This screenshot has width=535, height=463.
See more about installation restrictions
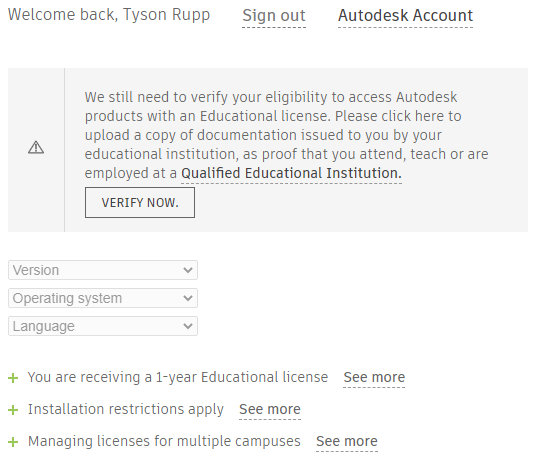click(270, 409)
